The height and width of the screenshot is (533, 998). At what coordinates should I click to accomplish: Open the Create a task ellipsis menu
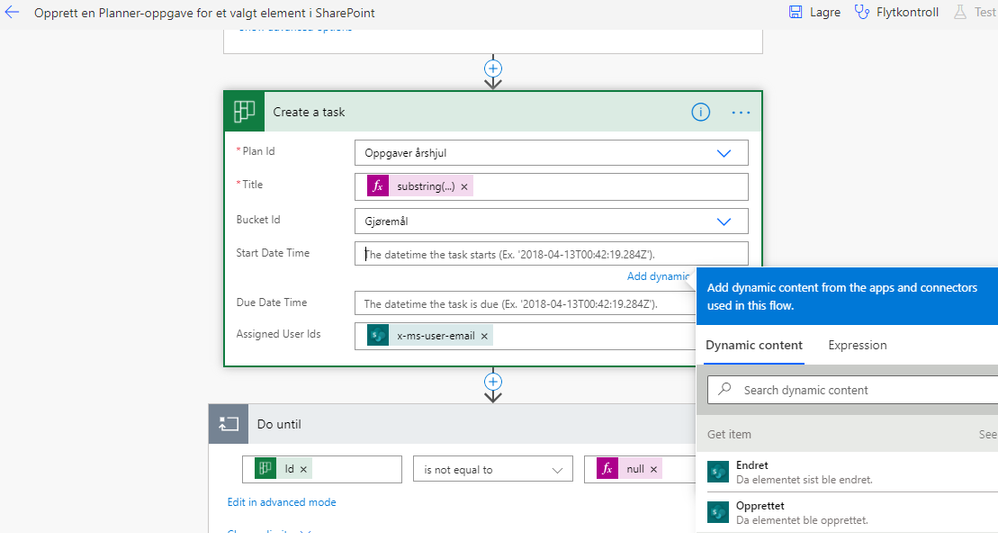tap(740, 112)
